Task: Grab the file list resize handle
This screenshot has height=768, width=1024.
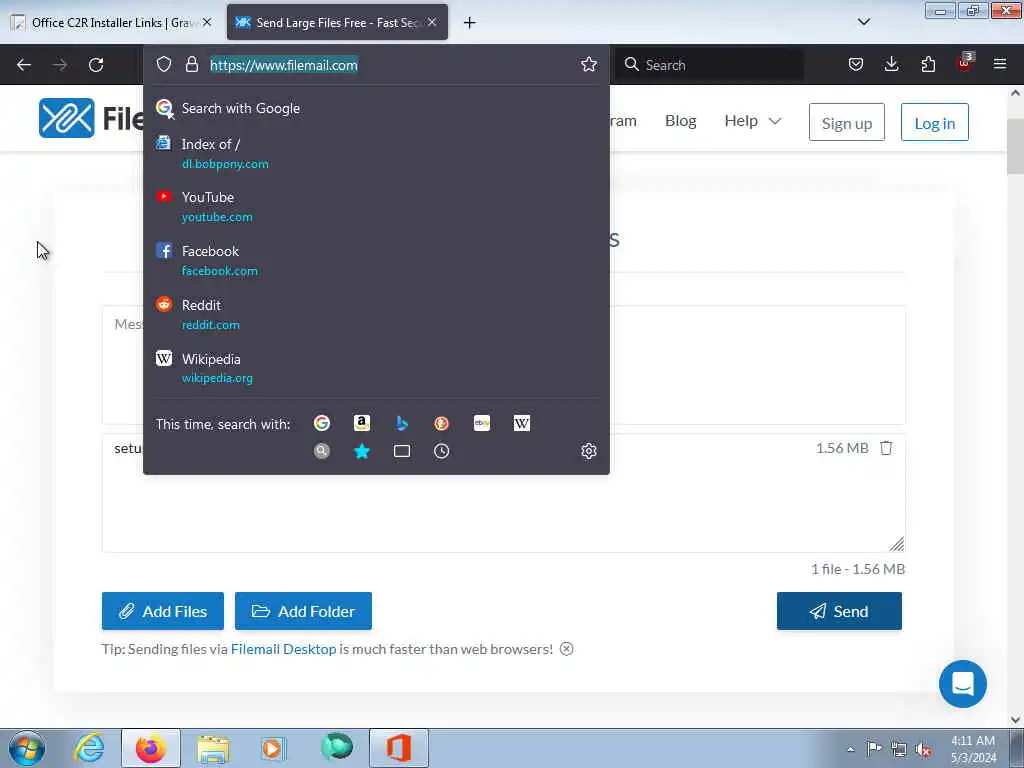Action: pos(897,544)
